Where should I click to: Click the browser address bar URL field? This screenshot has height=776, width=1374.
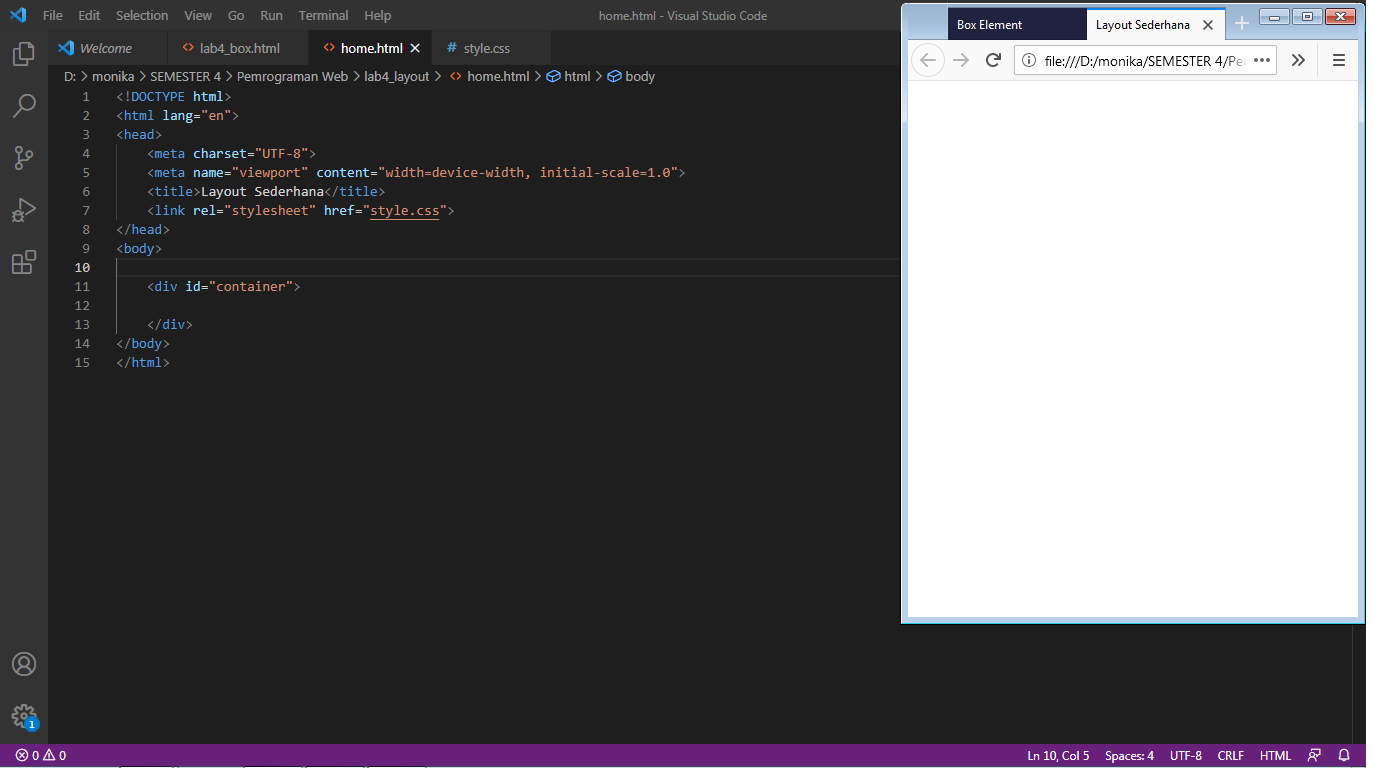pyautogui.click(x=1144, y=60)
